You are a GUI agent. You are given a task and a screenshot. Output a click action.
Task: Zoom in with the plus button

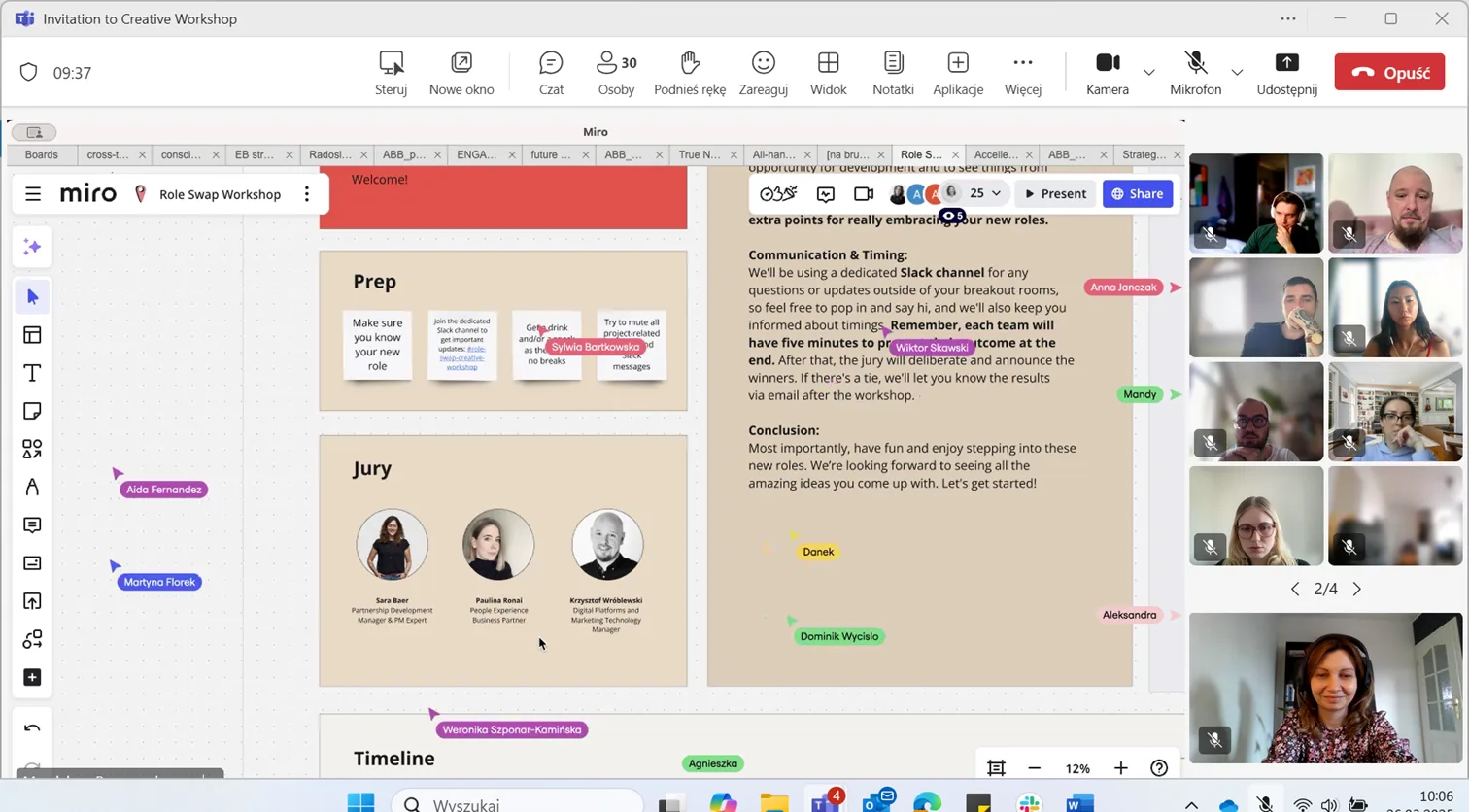1120,768
